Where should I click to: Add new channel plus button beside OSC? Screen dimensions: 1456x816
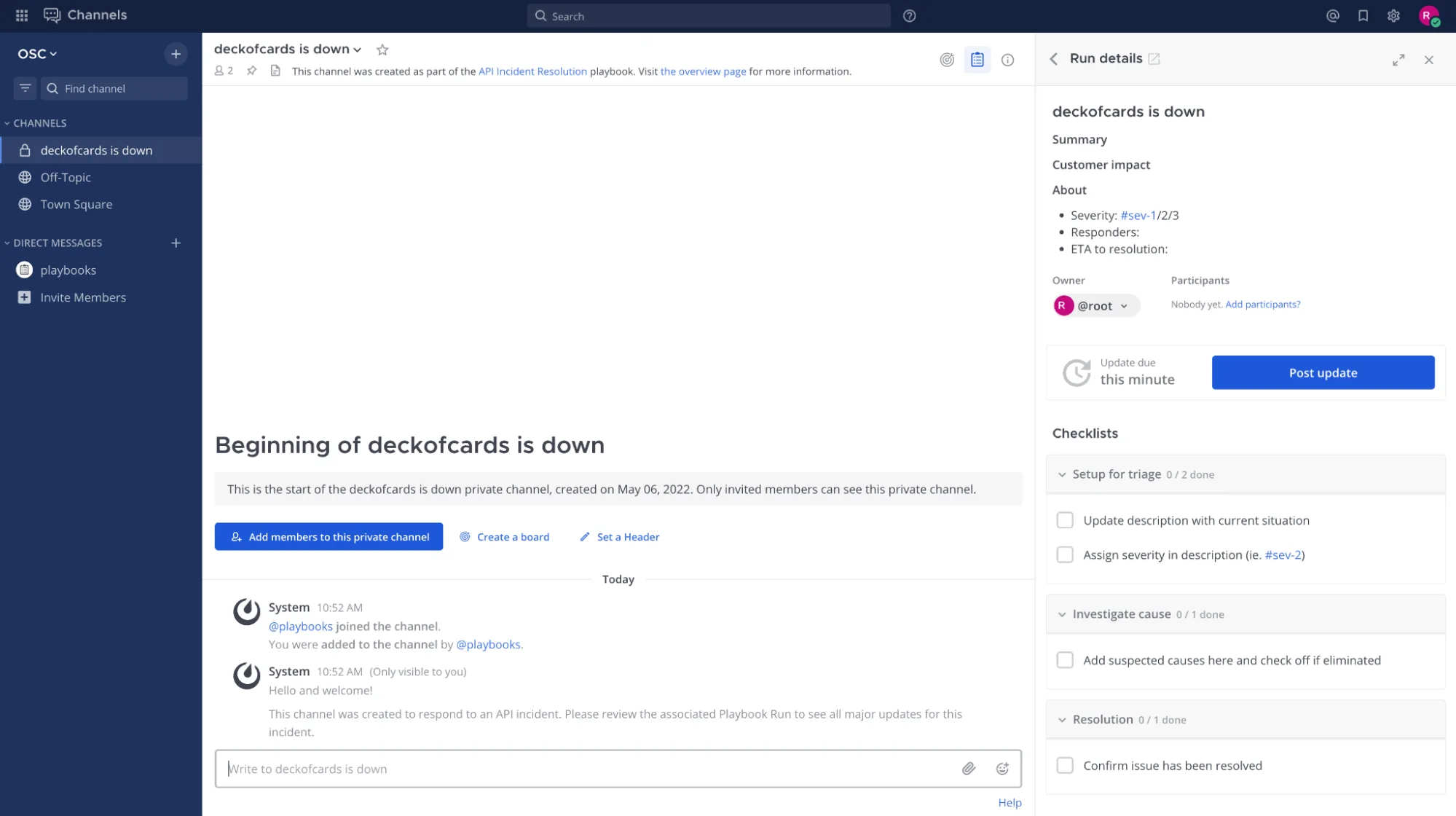(176, 54)
